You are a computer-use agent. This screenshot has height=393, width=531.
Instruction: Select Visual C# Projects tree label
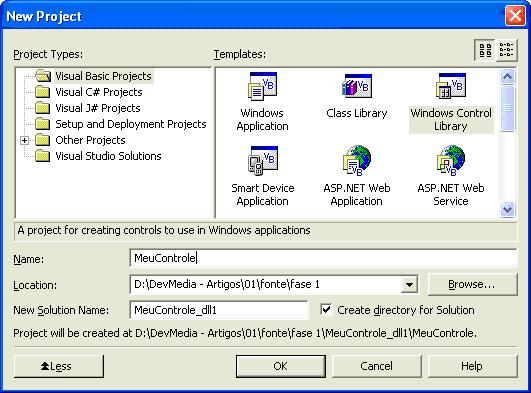[x=99, y=92]
